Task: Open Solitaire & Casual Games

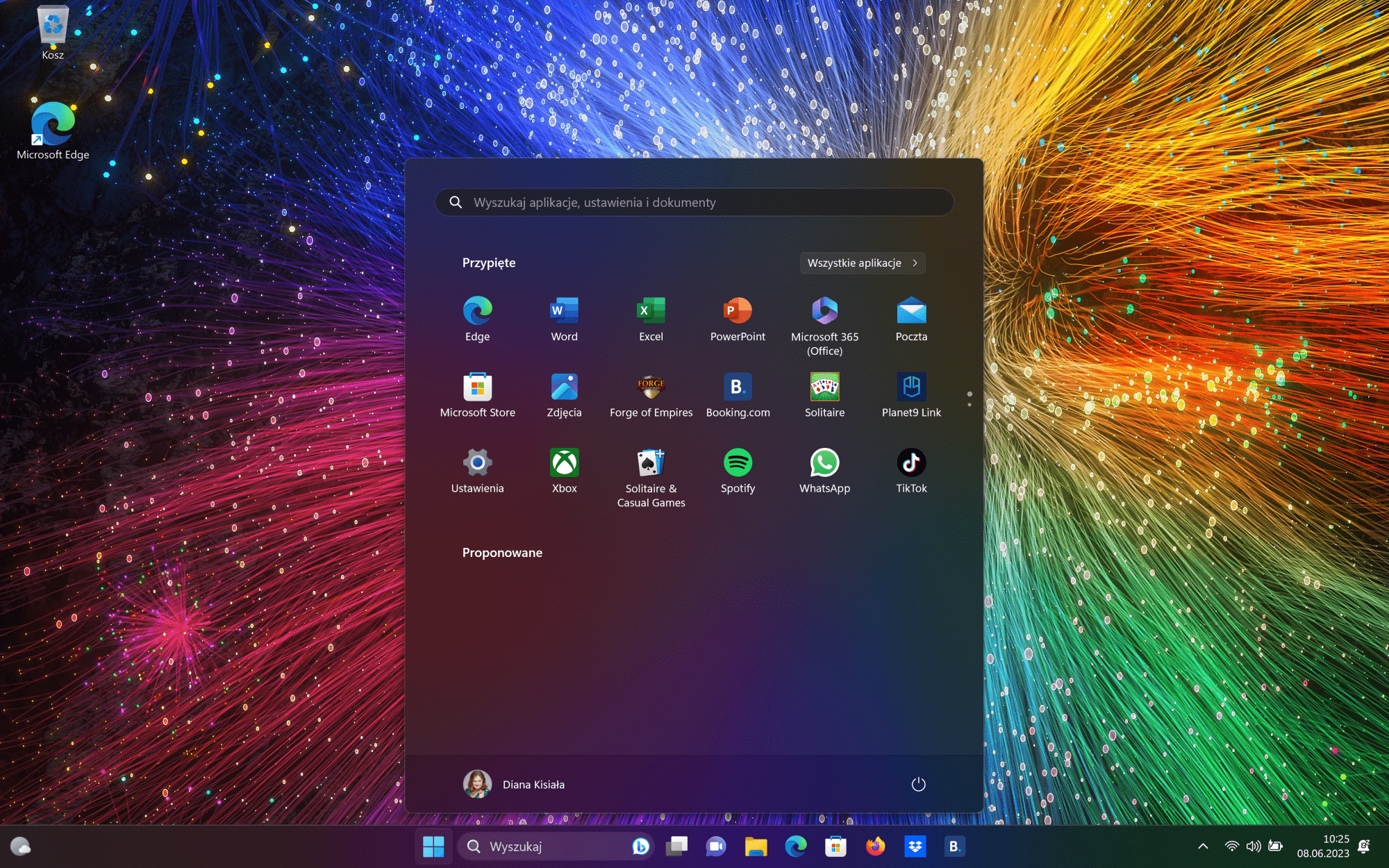Action: [651, 478]
